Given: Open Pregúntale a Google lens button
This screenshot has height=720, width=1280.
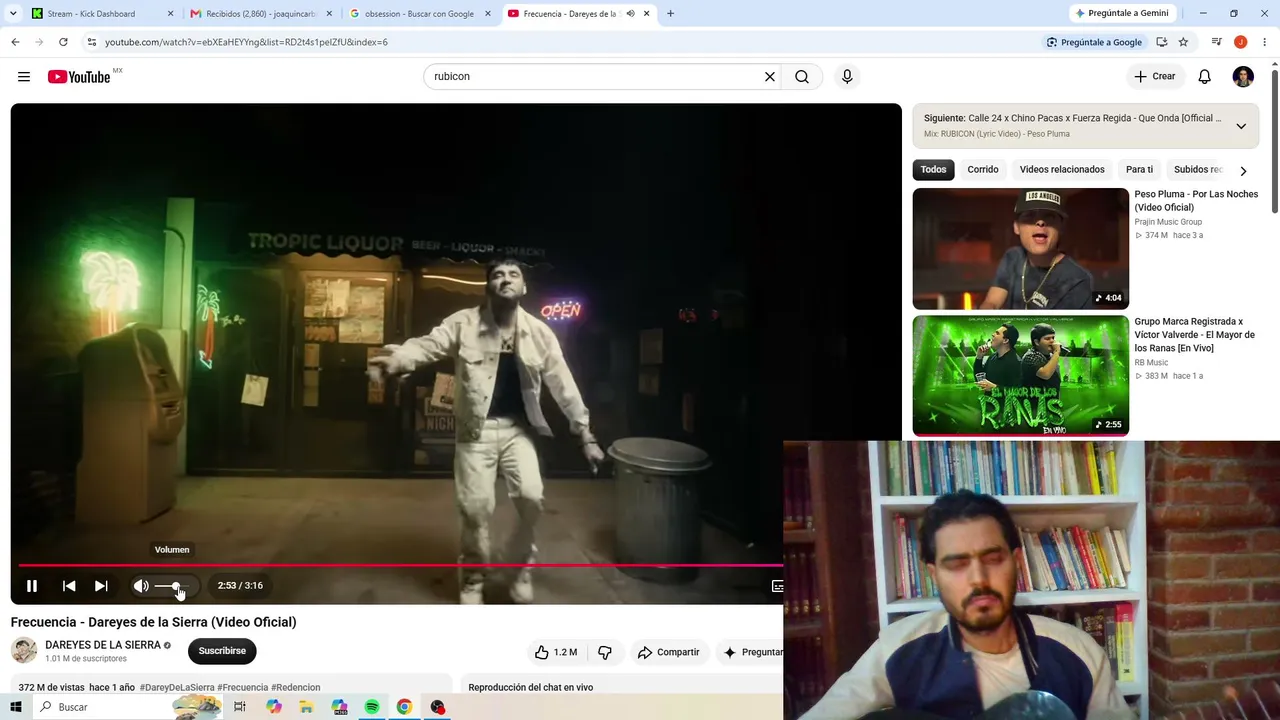Looking at the screenshot, I should (x=1094, y=42).
